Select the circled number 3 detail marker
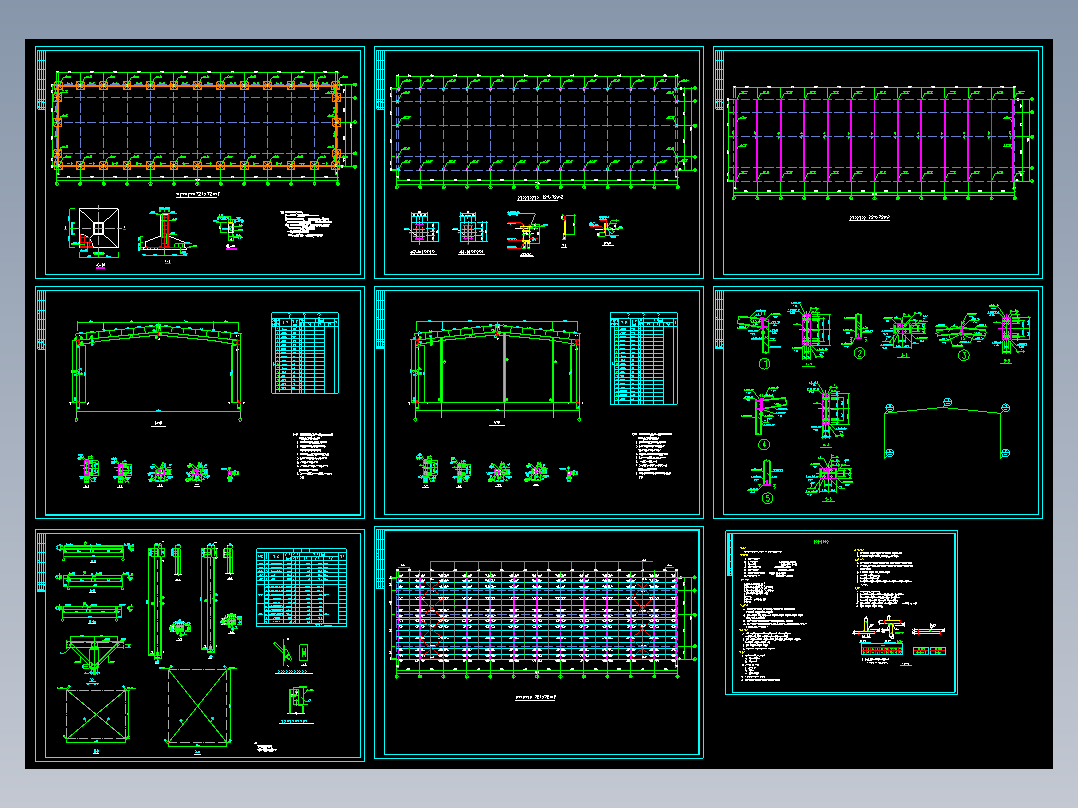The height and width of the screenshot is (808, 1078). click(964, 355)
